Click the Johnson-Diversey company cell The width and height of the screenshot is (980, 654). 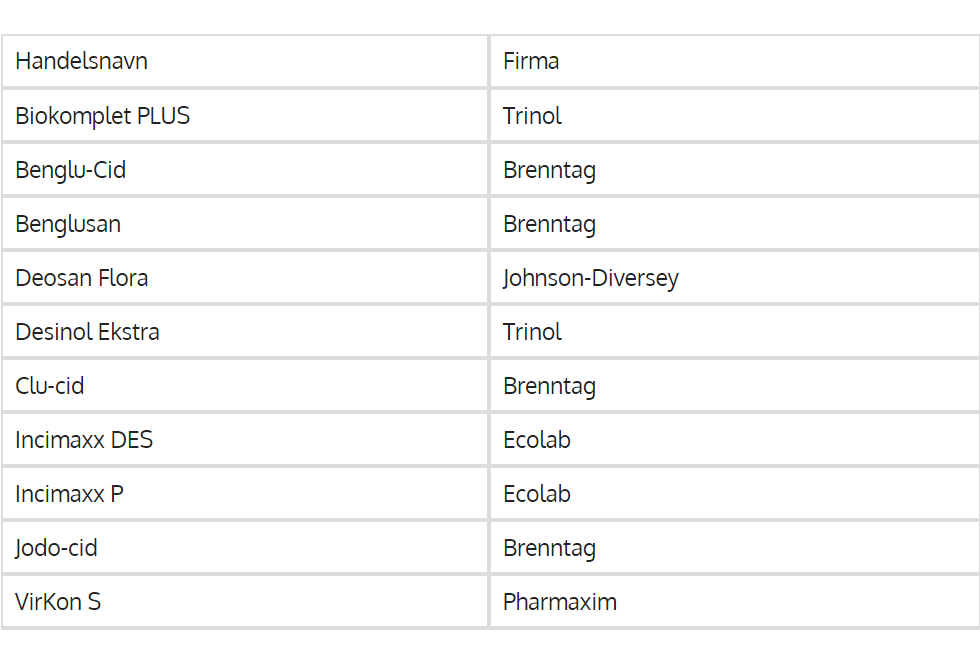[590, 277]
